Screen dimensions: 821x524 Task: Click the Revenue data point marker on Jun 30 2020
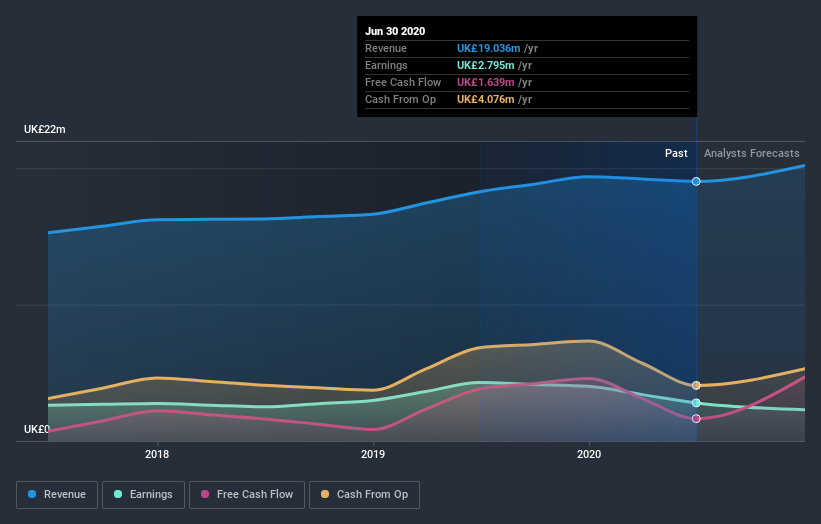coord(696,182)
